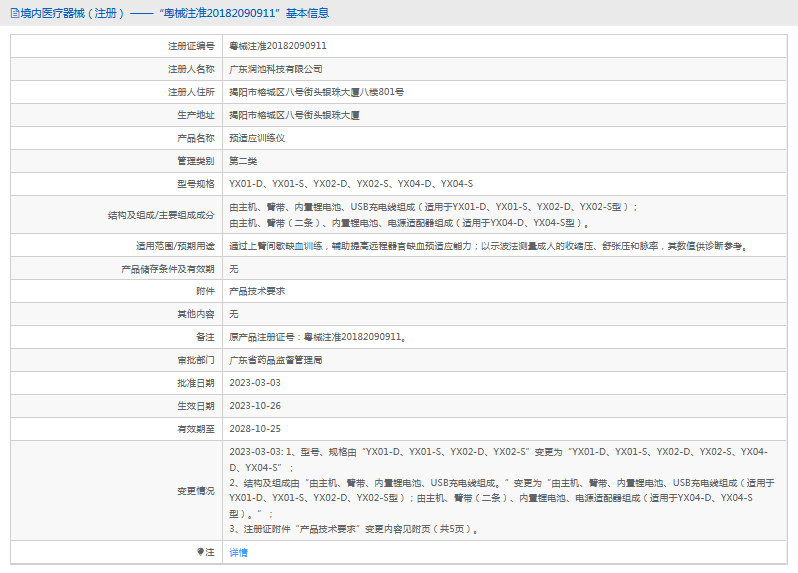Click the 生产地址 label
This screenshot has width=798, height=573.
pyautogui.click(x=196, y=115)
